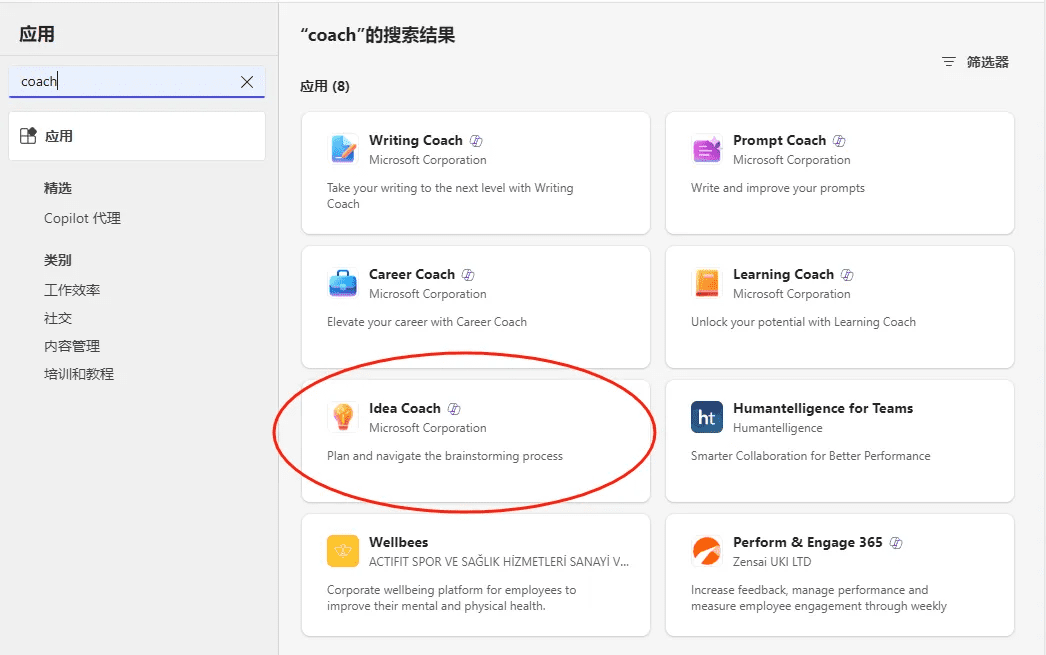Click the Humantelligence ht logo icon
Viewport: 1046px width, 655px height.
(x=707, y=418)
